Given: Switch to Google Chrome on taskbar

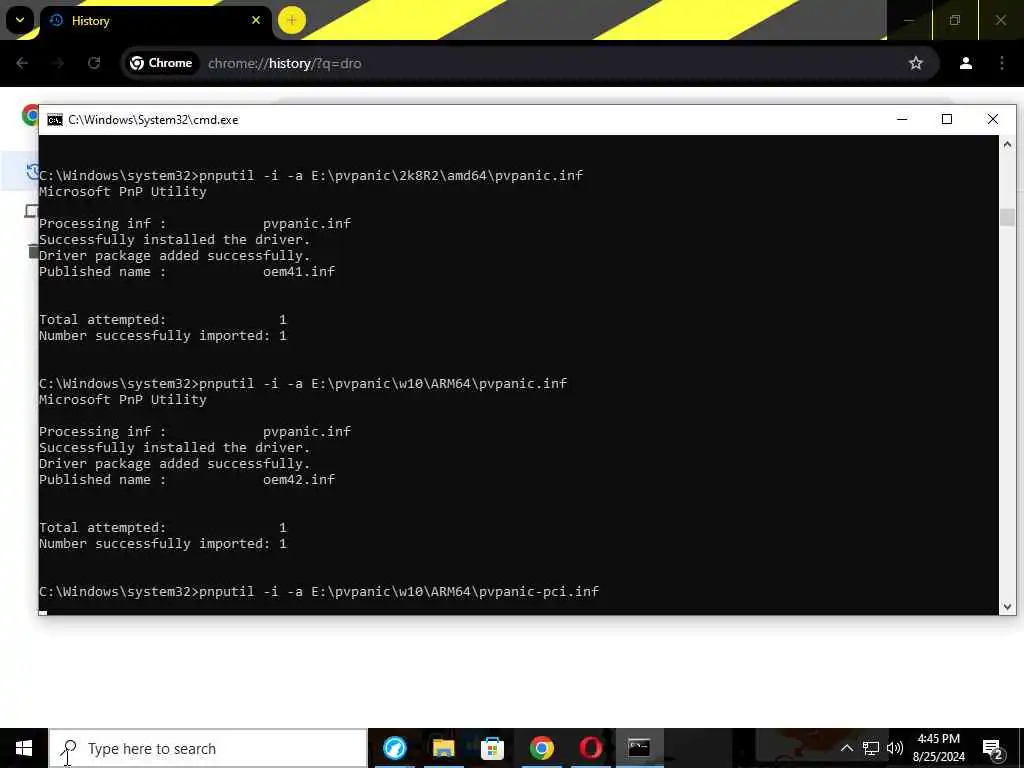Looking at the screenshot, I should point(541,748).
